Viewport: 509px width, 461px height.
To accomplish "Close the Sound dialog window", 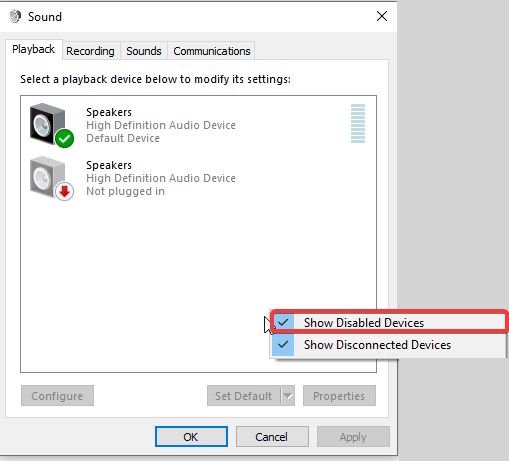I will tap(382, 16).
